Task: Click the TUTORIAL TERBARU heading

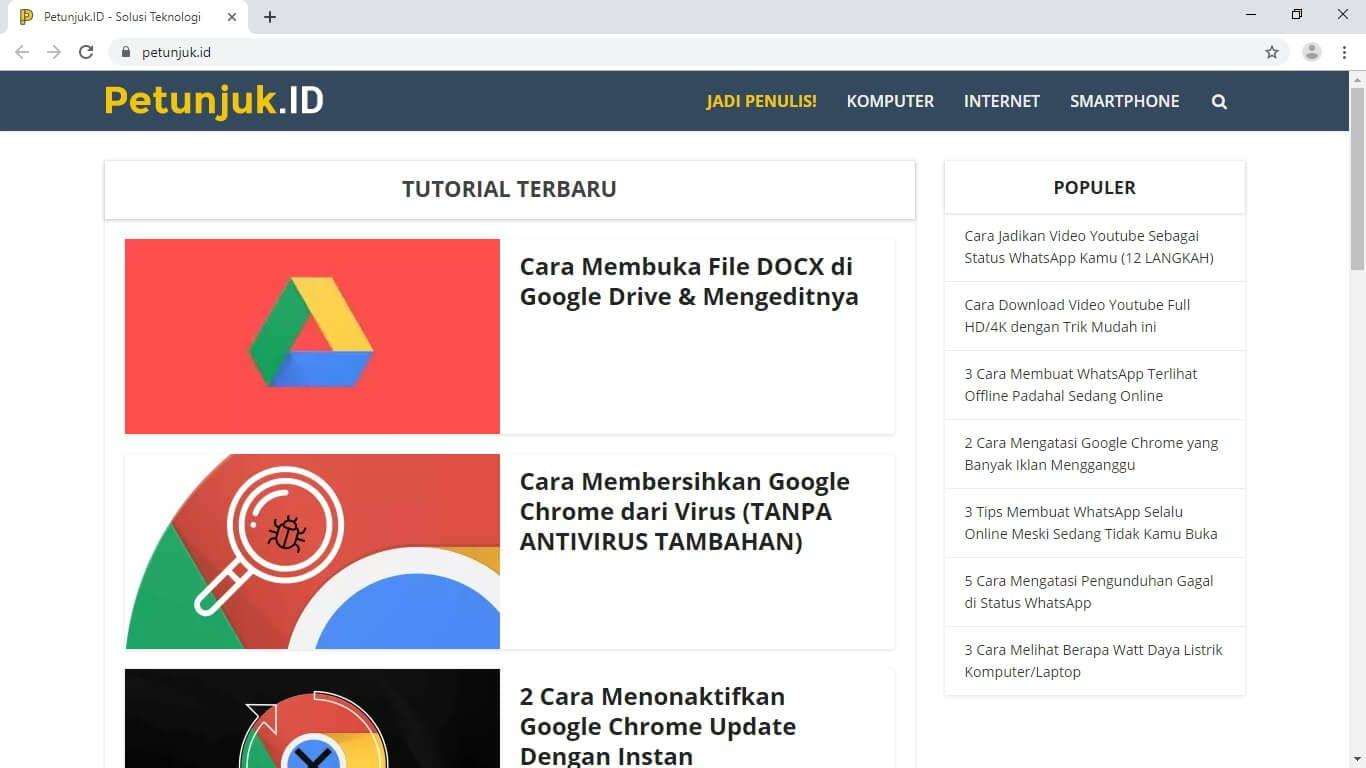Action: tap(509, 189)
